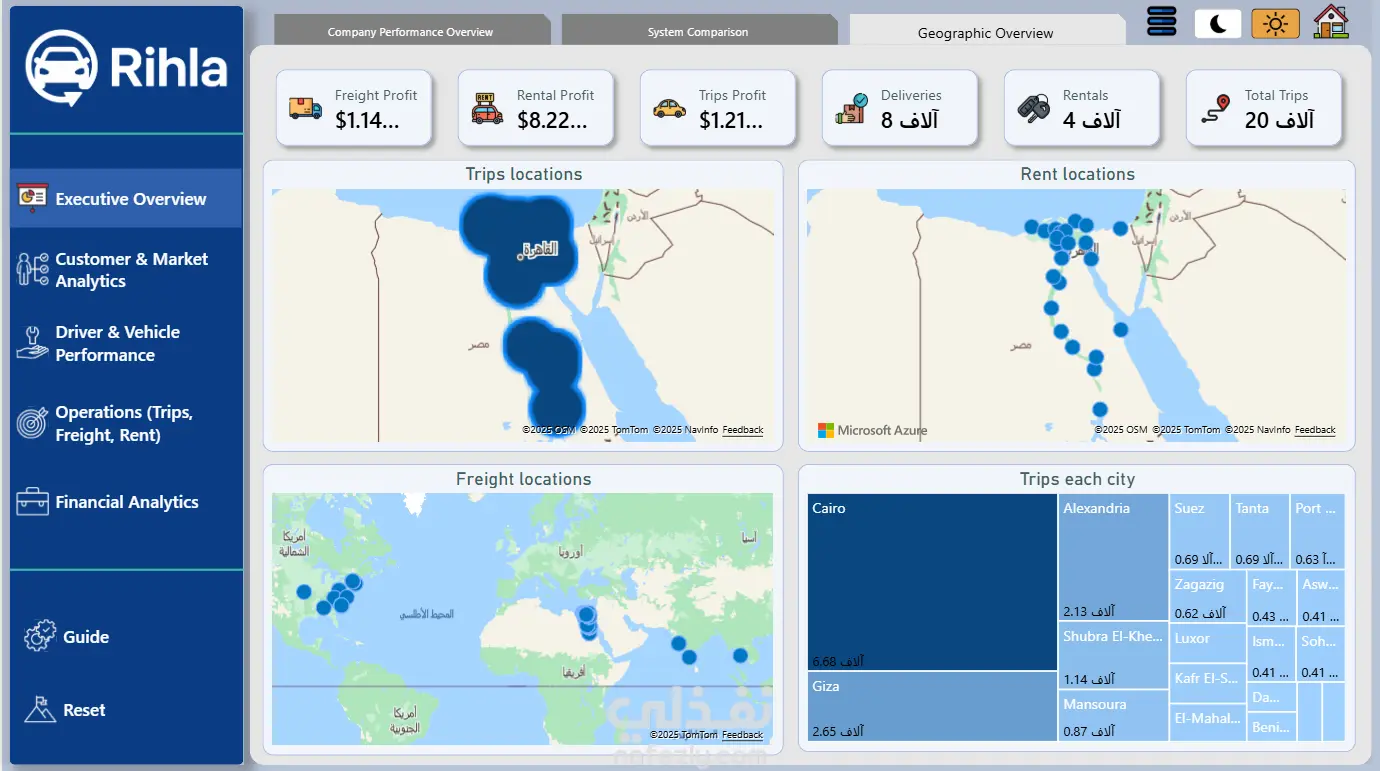Go home using the house icon
Viewport: 1380px width, 771px height.
click(1331, 22)
